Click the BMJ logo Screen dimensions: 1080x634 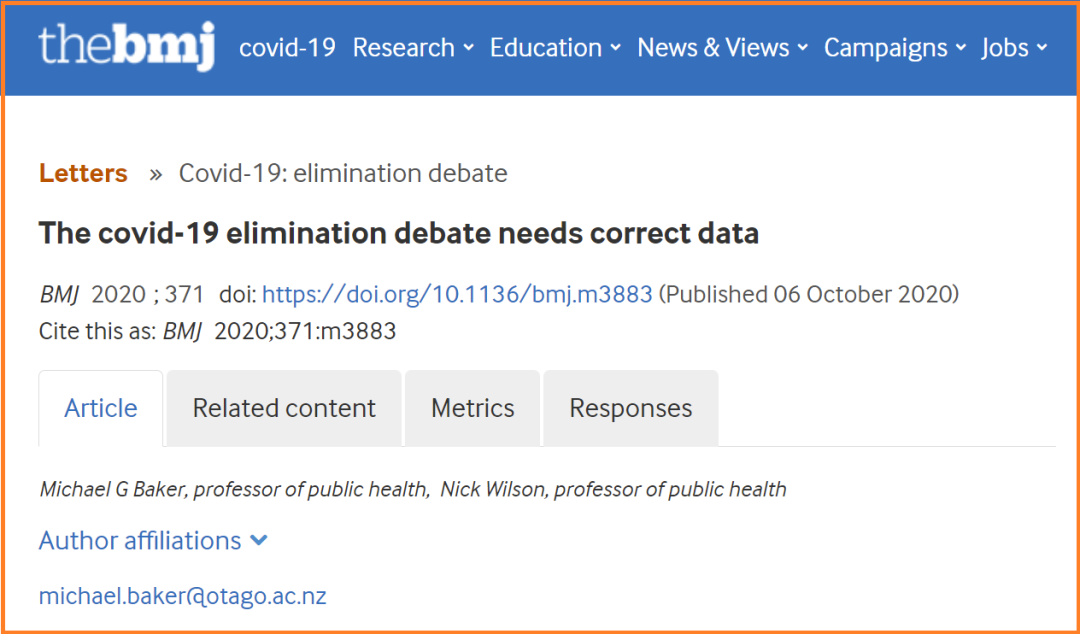[x=127, y=47]
